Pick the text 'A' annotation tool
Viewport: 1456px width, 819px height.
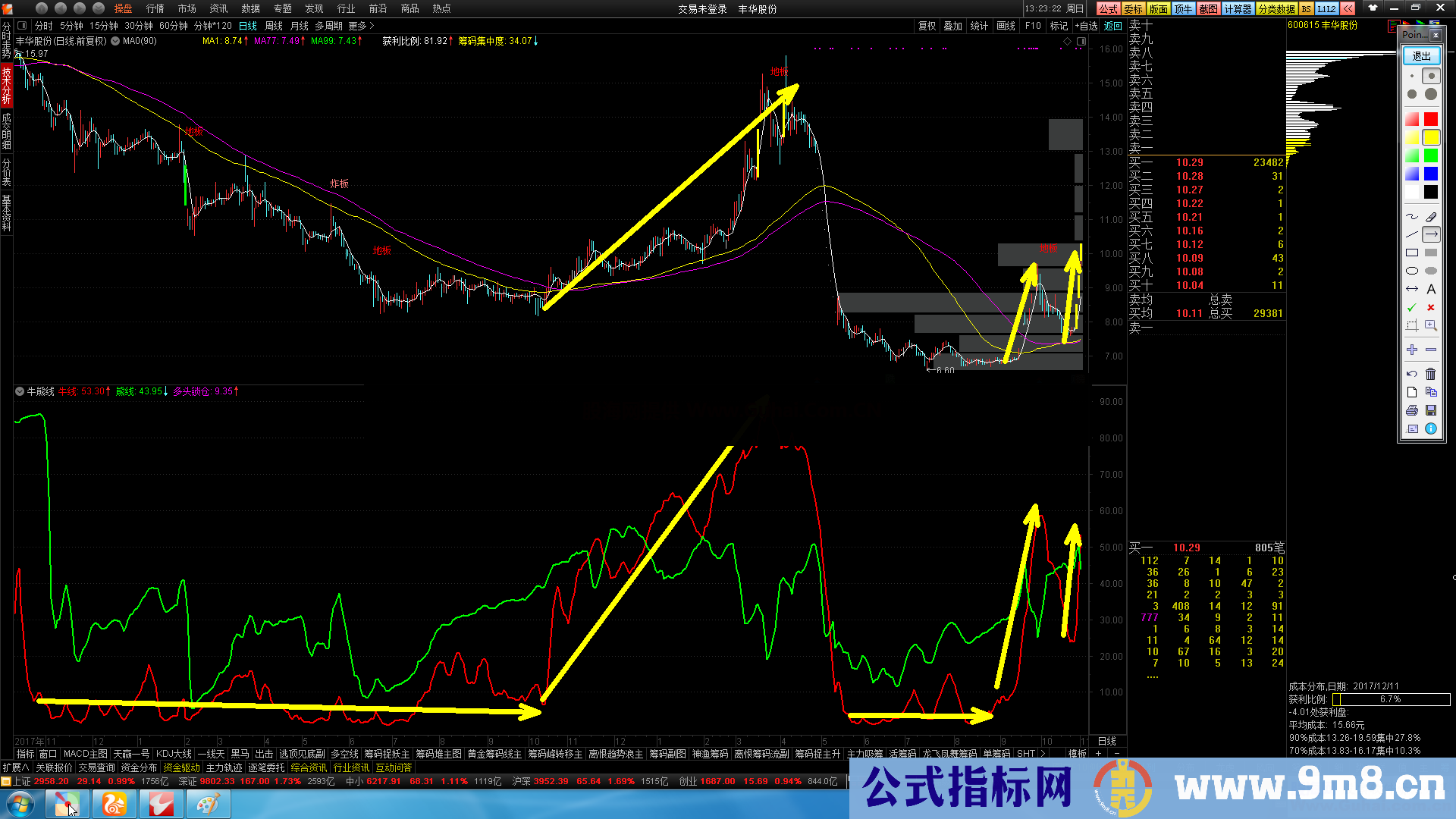pyautogui.click(x=1431, y=289)
